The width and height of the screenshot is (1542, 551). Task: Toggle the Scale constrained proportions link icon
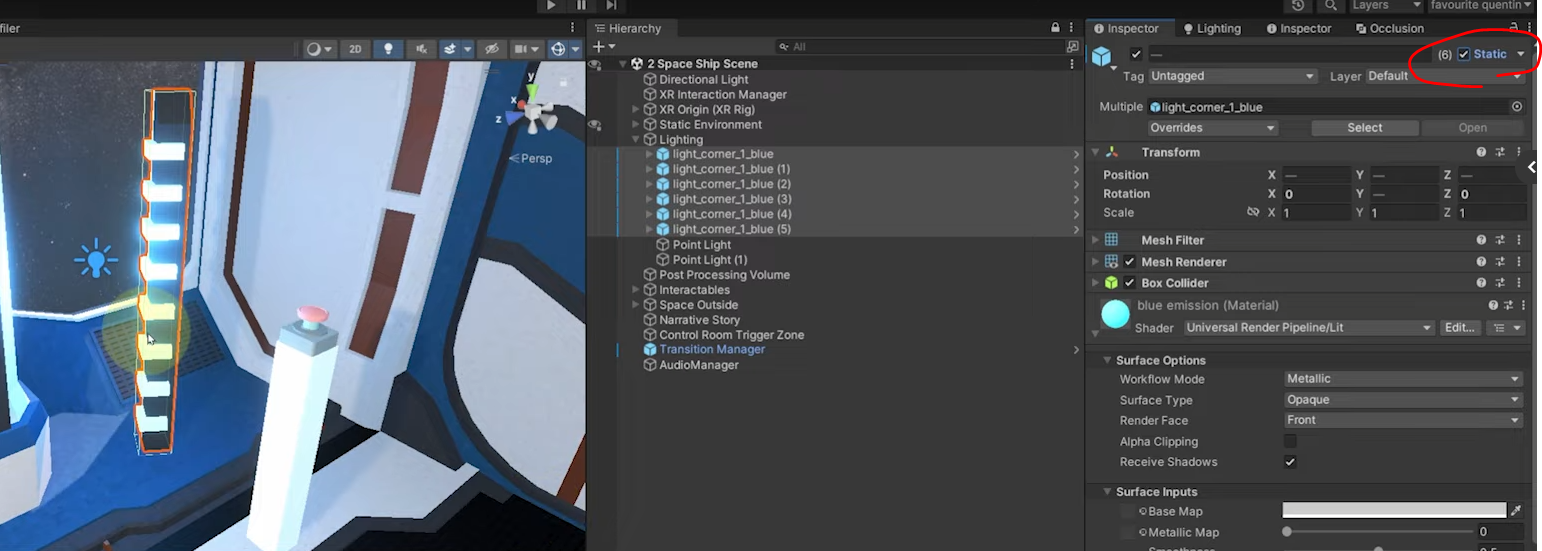1253,213
